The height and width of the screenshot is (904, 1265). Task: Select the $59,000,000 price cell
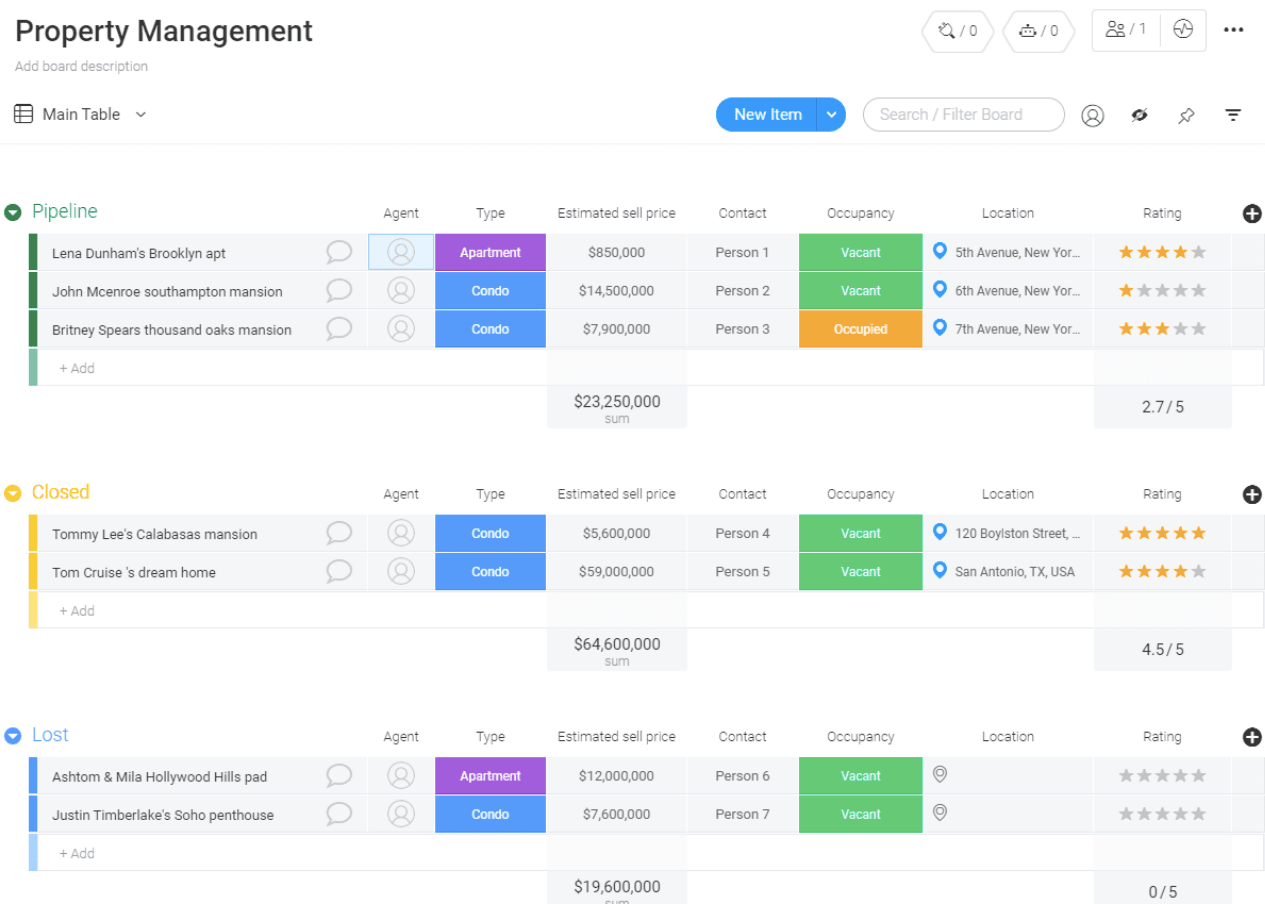click(x=616, y=572)
